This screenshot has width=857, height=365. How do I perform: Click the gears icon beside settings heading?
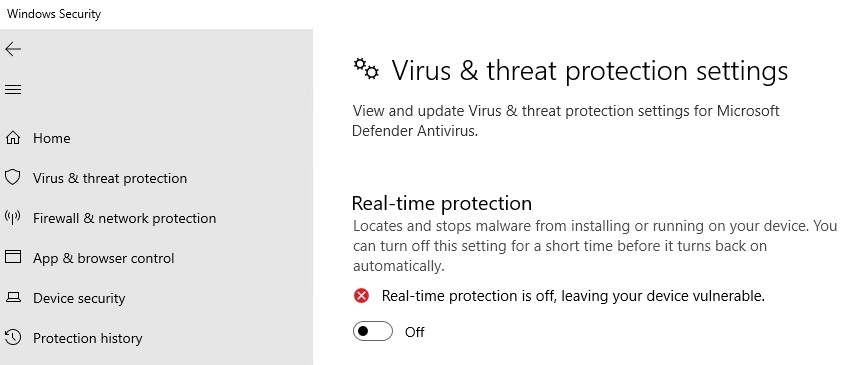[x=366, y=69]
